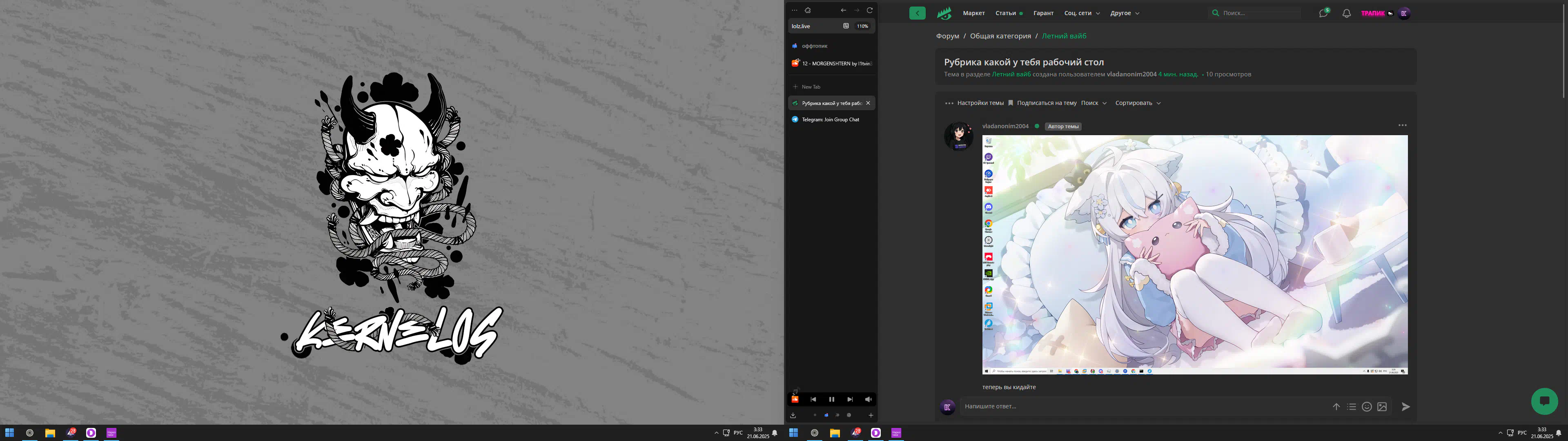
Task: Click the Поиск... search field in header
Action: pyautogui.click(x=1254, y=13)
